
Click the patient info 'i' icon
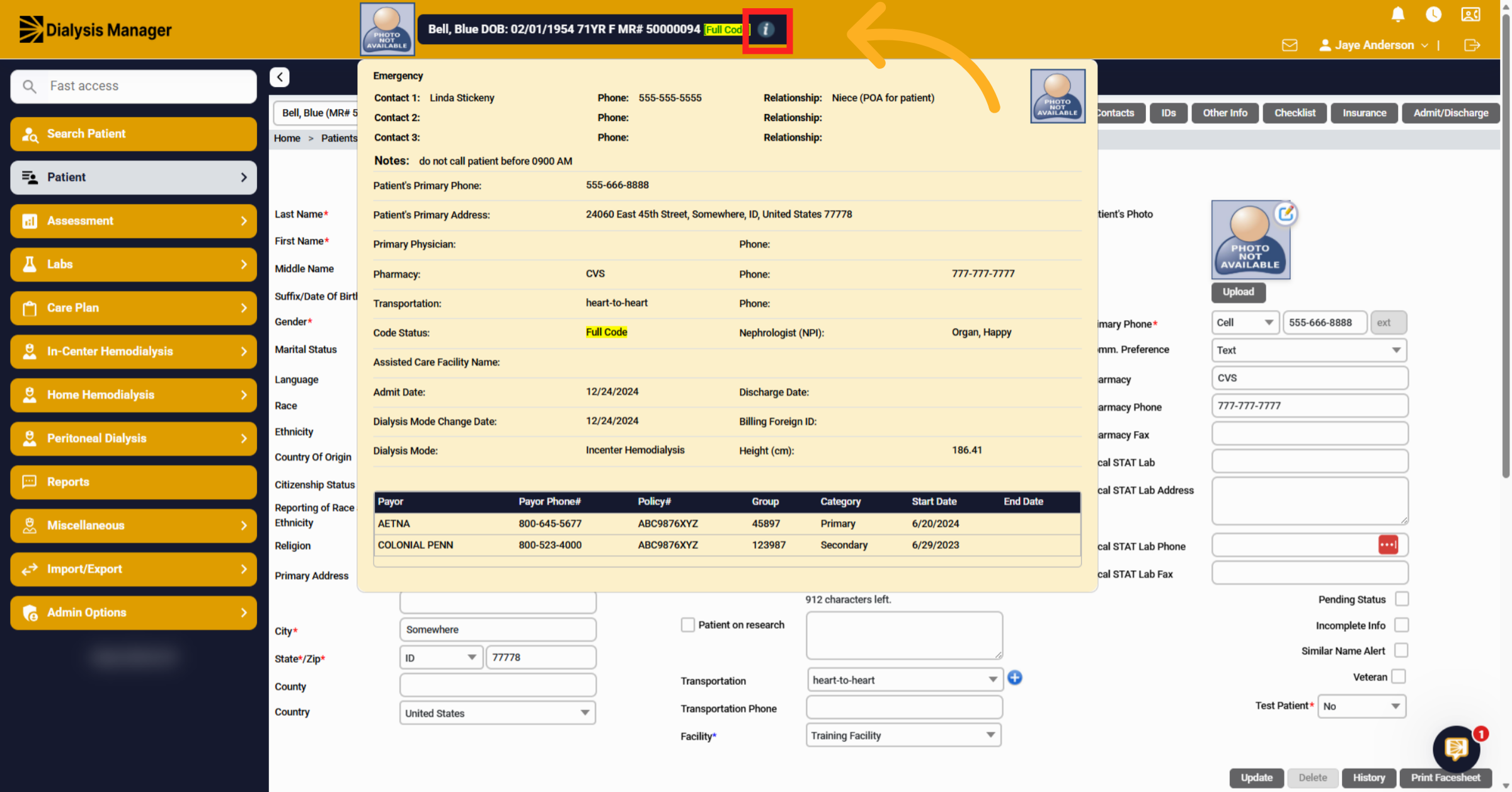click(x=765, y=30)
